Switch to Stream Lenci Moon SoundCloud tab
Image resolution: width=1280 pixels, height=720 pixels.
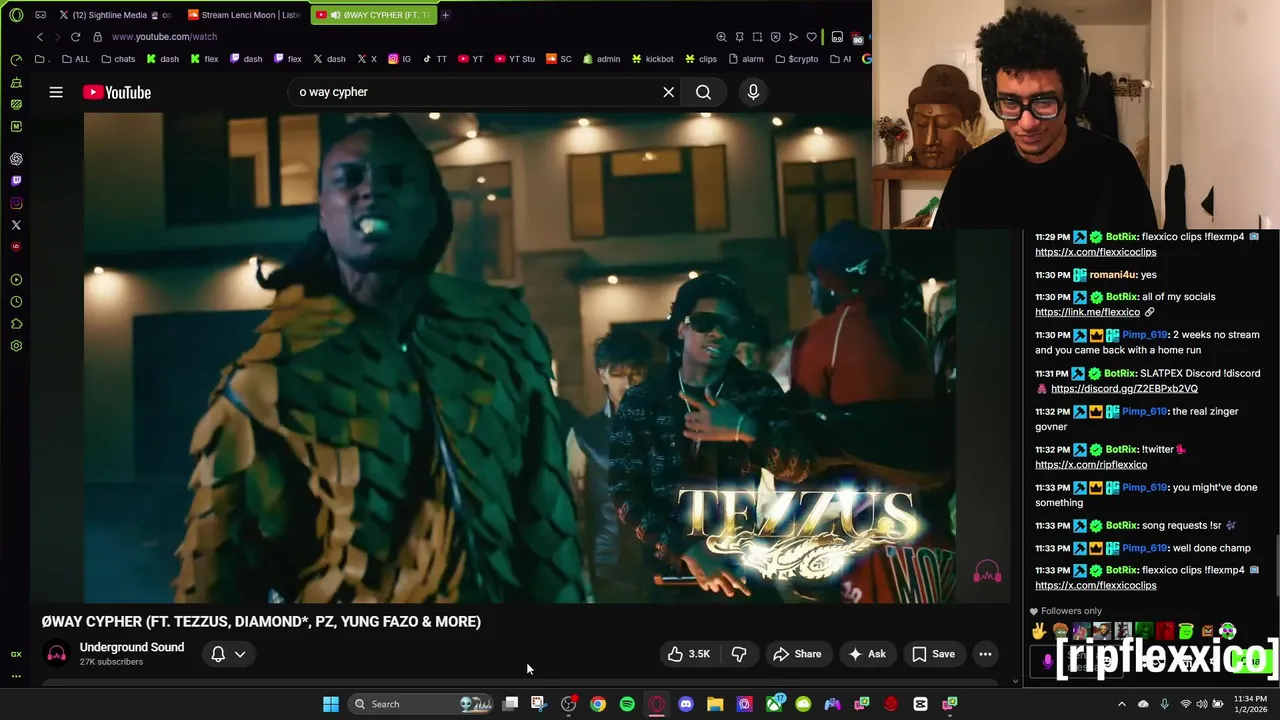point(244,15)
